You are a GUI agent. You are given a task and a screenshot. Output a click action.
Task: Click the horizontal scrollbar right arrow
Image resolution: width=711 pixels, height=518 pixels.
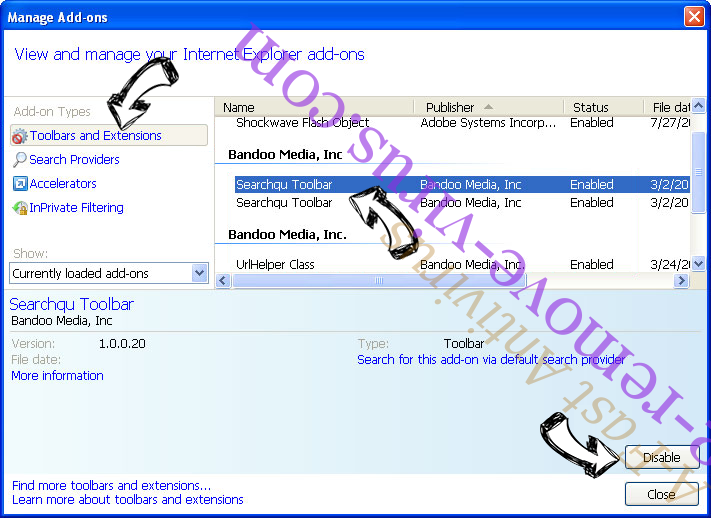click(x=681, y=280)
